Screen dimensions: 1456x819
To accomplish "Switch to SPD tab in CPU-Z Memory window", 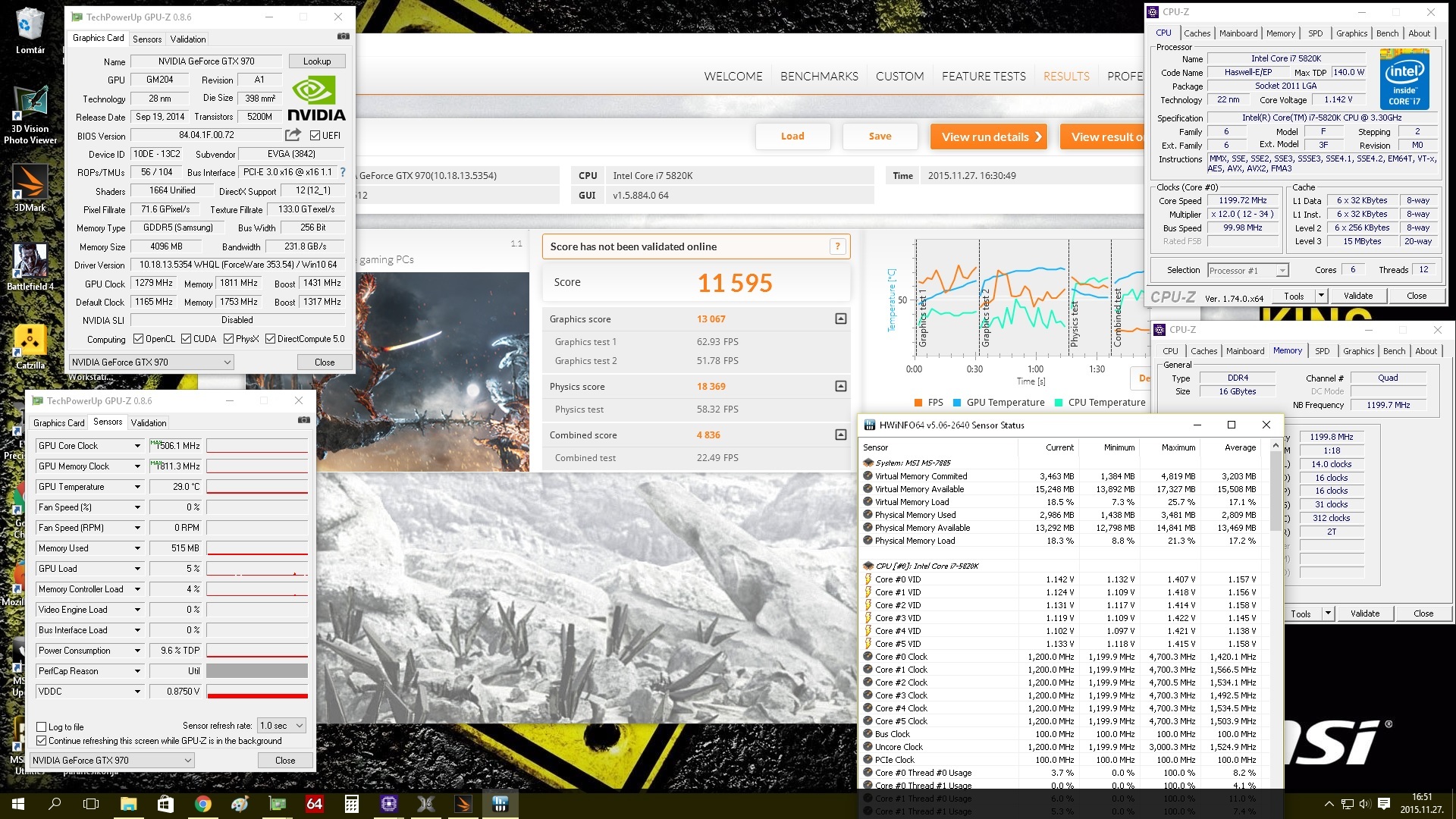I will pyautogui.click(x=1322, y=351).
